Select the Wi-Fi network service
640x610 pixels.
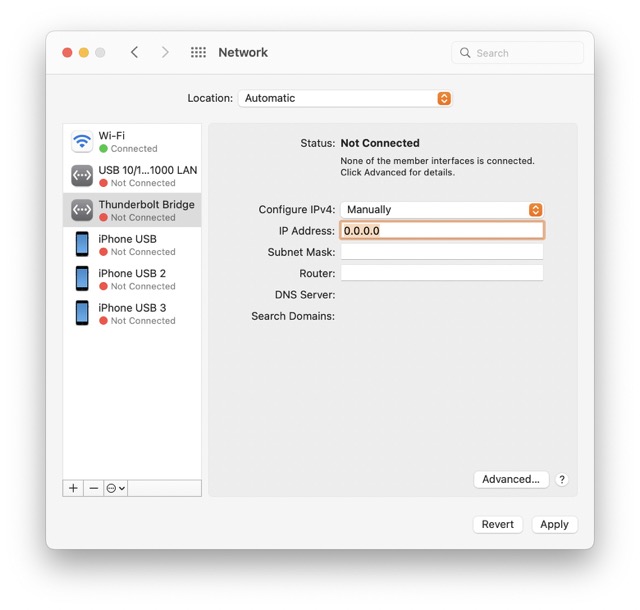pos(132,141)
